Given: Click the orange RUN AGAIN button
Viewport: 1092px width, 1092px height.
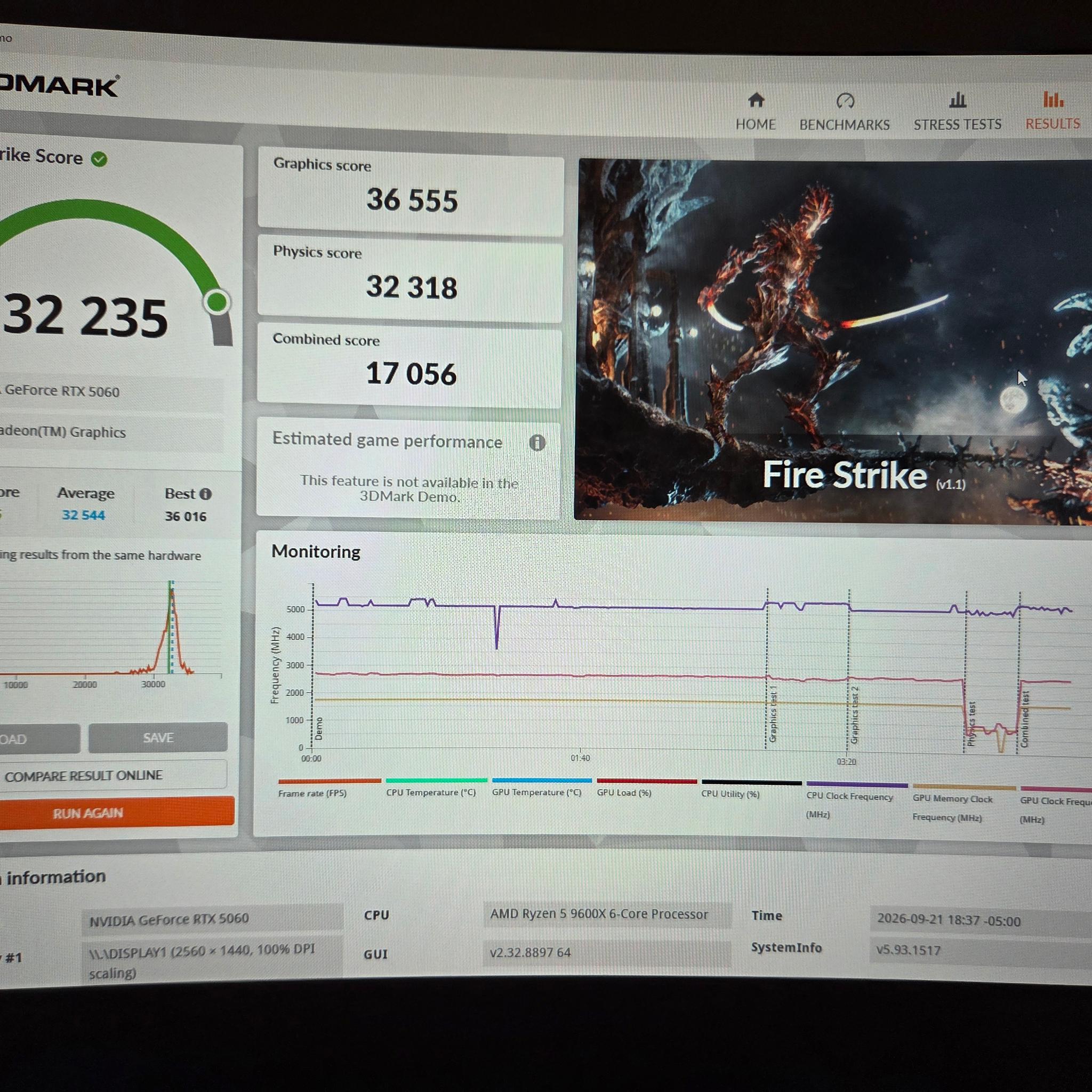Looking at the screenshot, I should (116, 813).
